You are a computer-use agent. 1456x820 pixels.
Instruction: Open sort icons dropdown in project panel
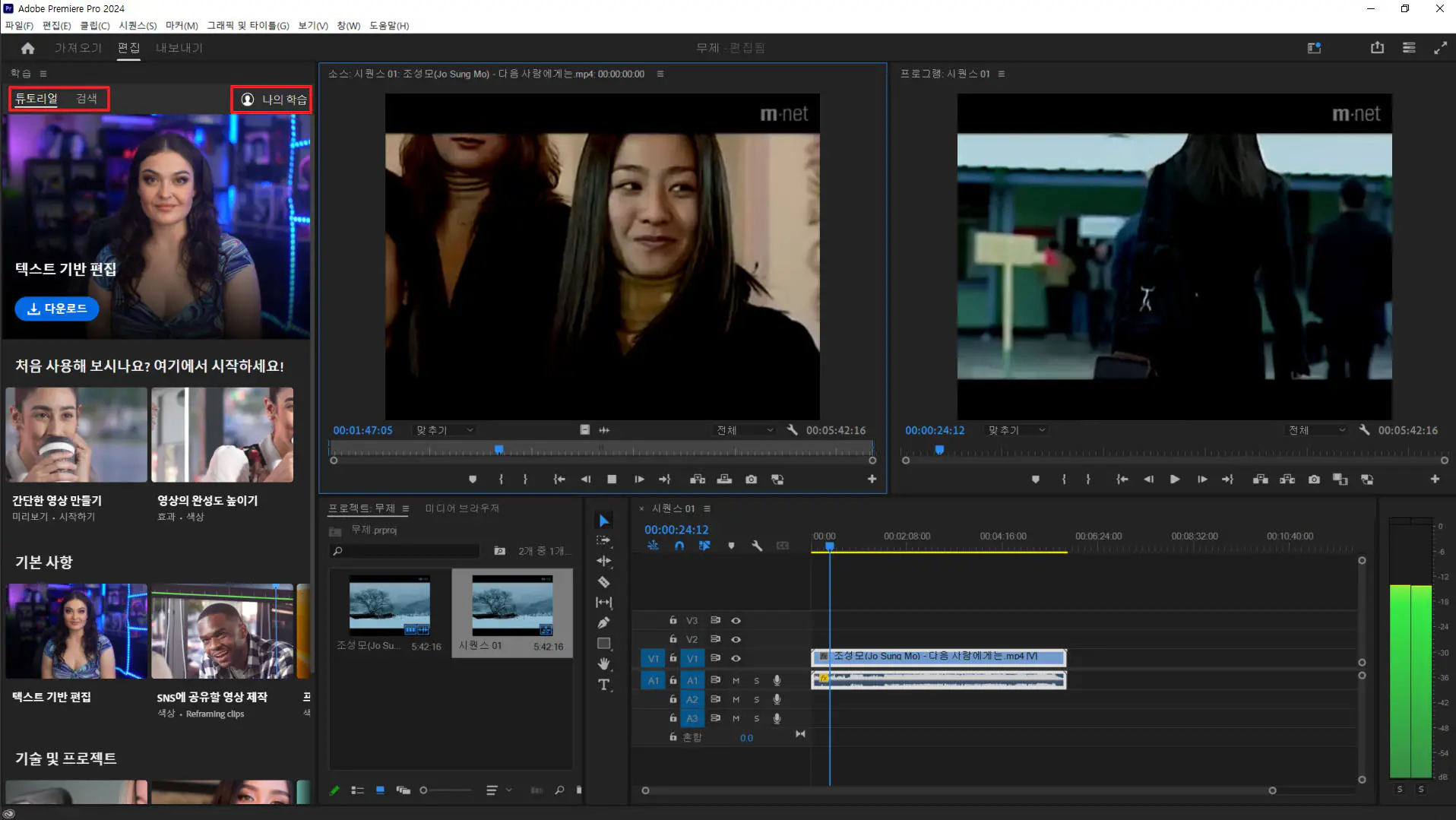[x=499, y=790]
